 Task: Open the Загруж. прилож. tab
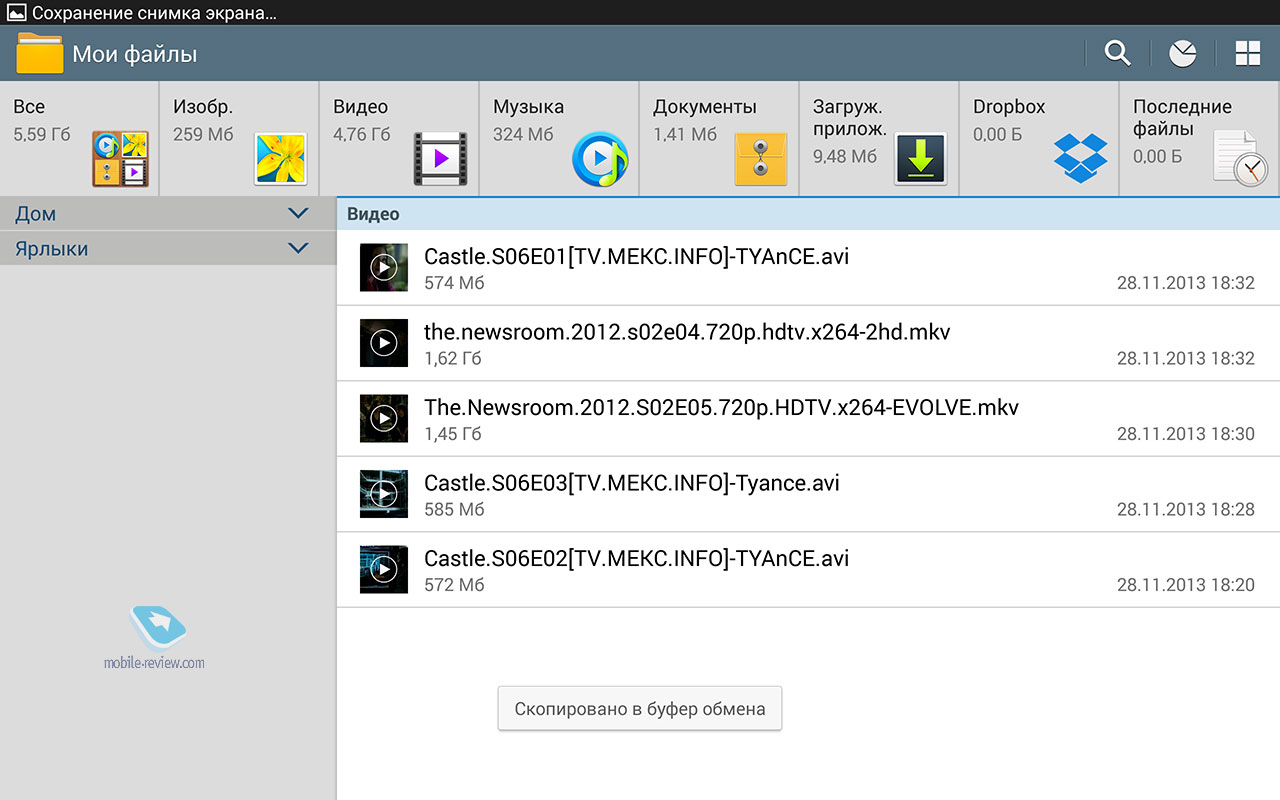[880, 139]
